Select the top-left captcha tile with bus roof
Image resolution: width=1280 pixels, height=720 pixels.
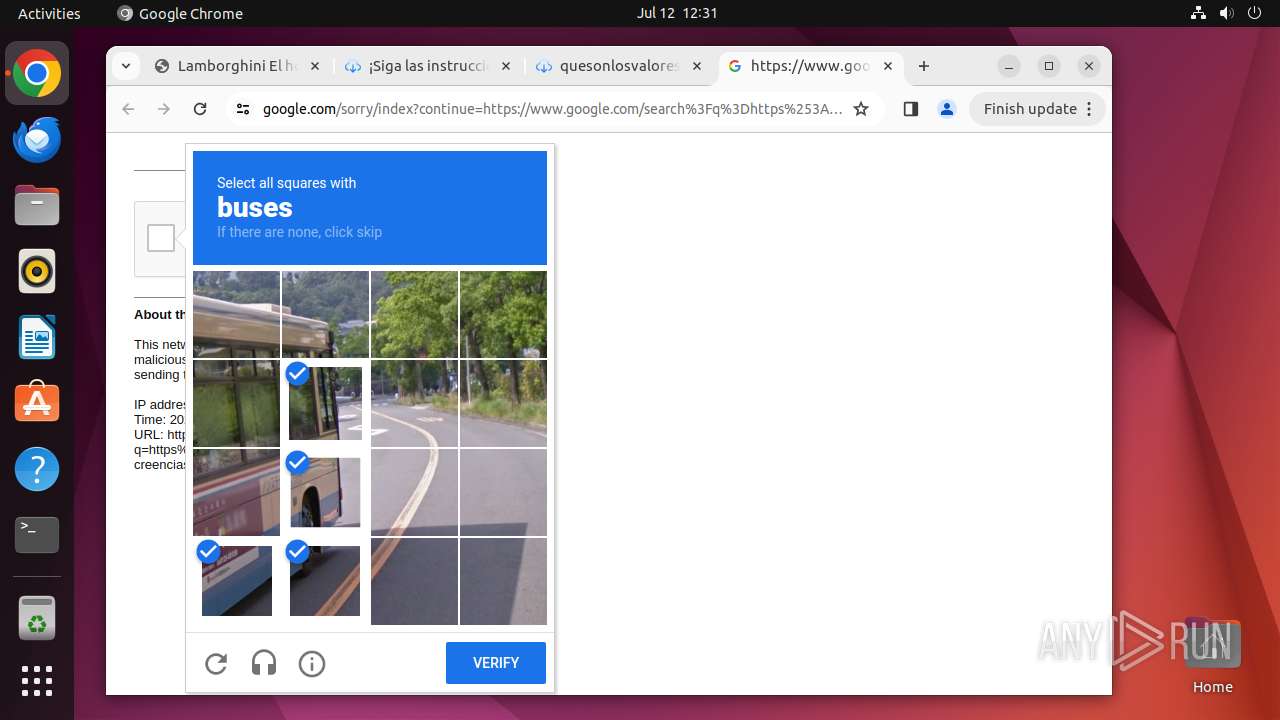236,314
